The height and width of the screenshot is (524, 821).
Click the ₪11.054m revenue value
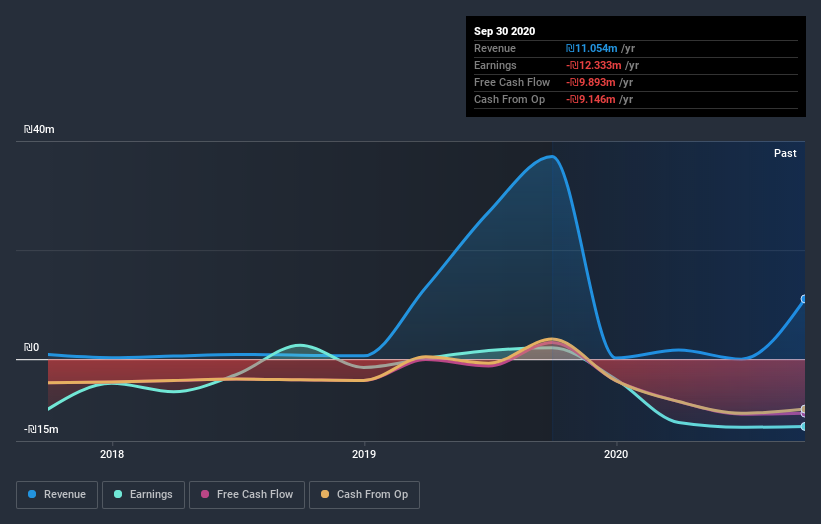[x=592, y=48]
